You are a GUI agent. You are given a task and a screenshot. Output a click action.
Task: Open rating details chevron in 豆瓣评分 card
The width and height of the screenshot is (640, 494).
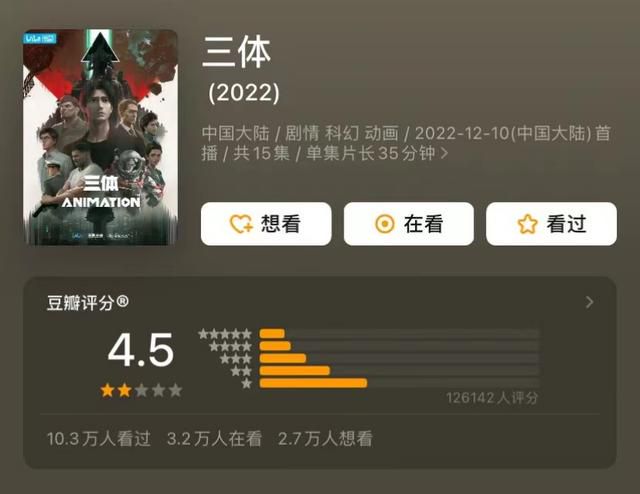point(589,303)
